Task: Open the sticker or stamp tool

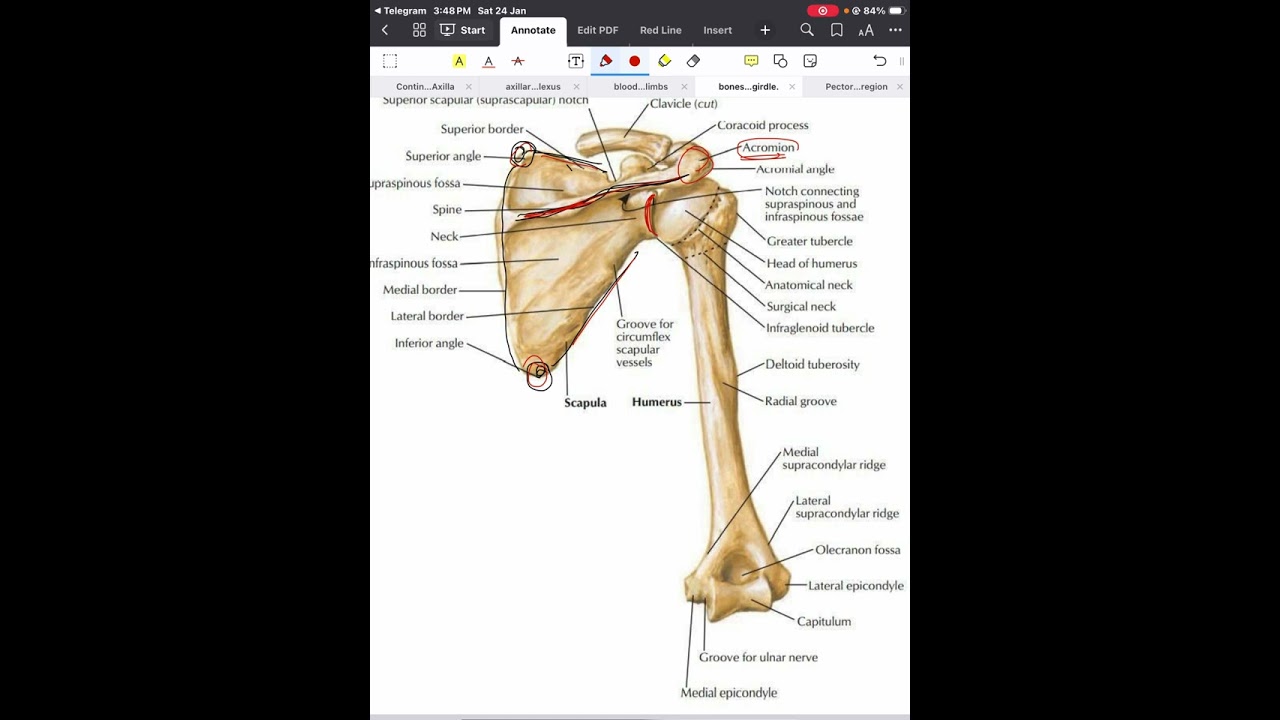Action: (810, 61)
